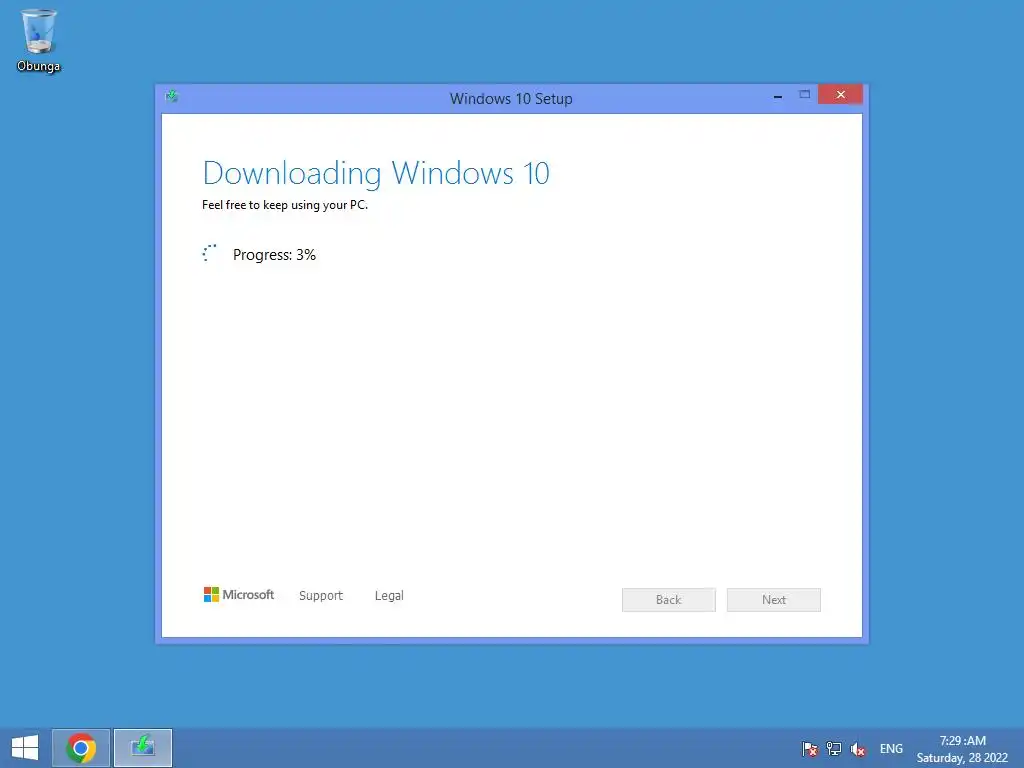
Task: Open the Windows Start button
Action: [x=25, y=748]
